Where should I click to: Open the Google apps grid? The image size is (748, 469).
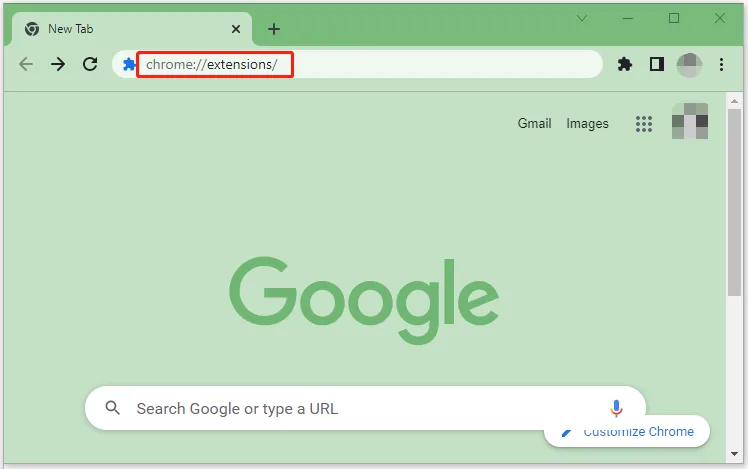click(644, 124)
